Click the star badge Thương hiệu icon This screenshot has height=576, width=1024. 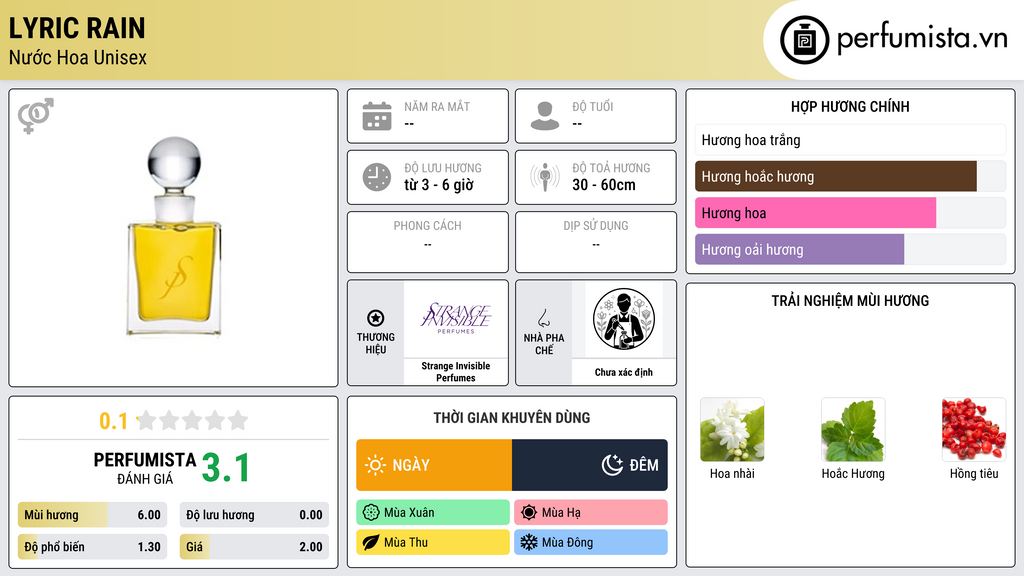pyautogui.click(x=376, y=318)
